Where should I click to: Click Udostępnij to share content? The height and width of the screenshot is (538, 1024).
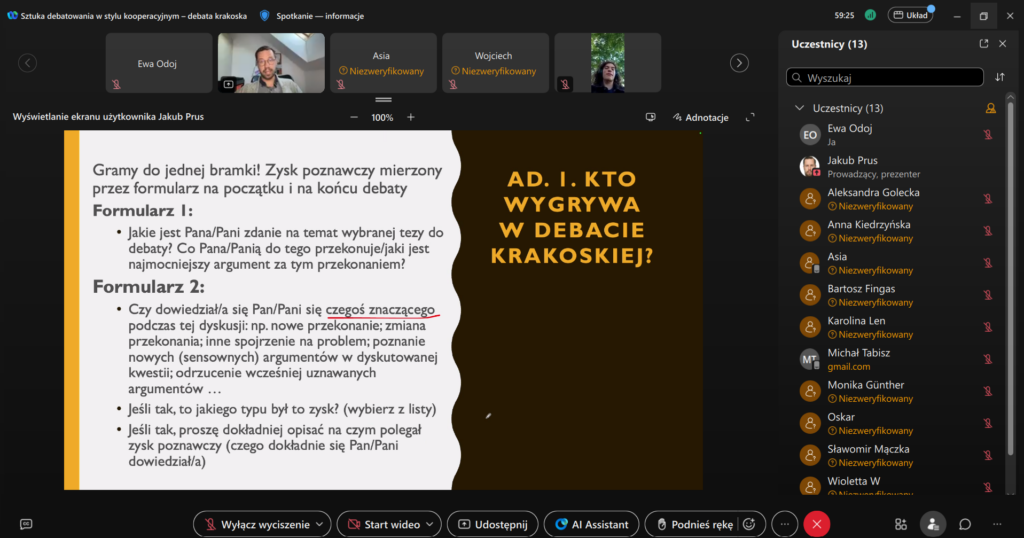[x=493, y=524]
